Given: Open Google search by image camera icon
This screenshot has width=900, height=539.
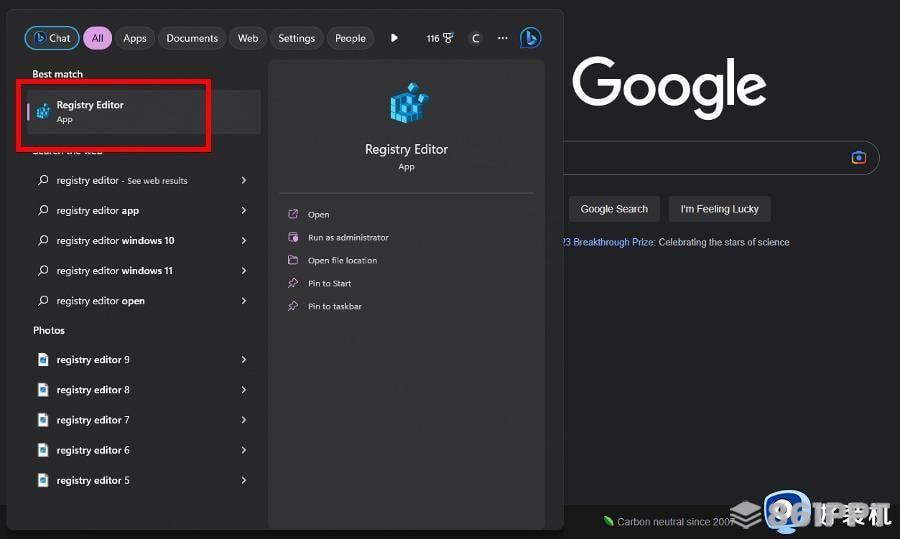Looking at the screenshot, I should click(x=859, y=157).
